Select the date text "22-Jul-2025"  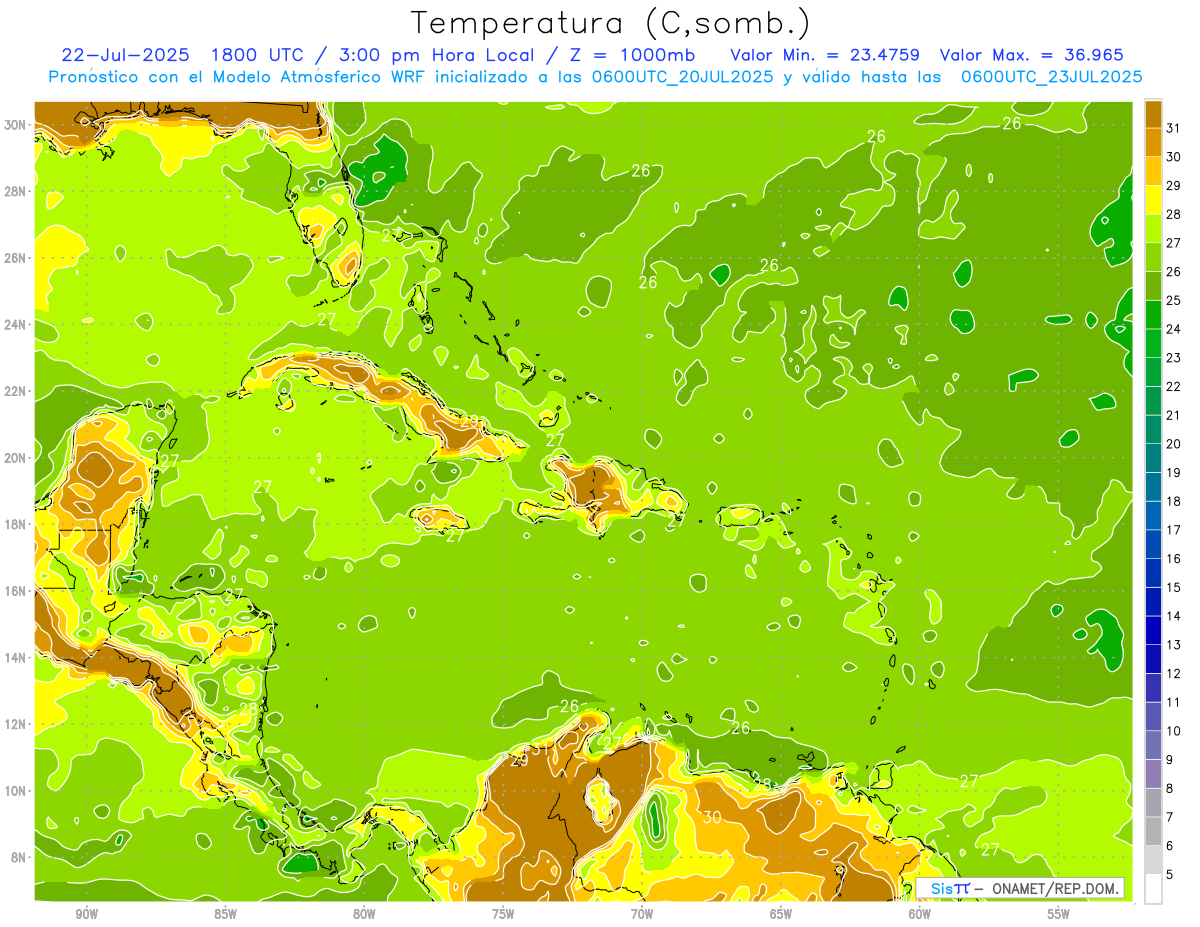click(127, 55)
